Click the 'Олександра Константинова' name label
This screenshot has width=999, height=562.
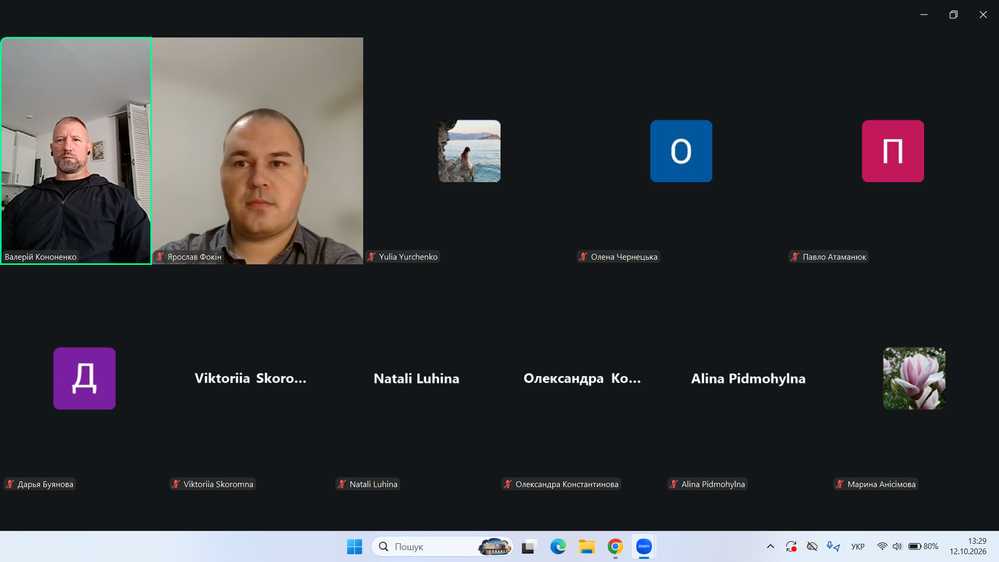click(x=567, y=484)
